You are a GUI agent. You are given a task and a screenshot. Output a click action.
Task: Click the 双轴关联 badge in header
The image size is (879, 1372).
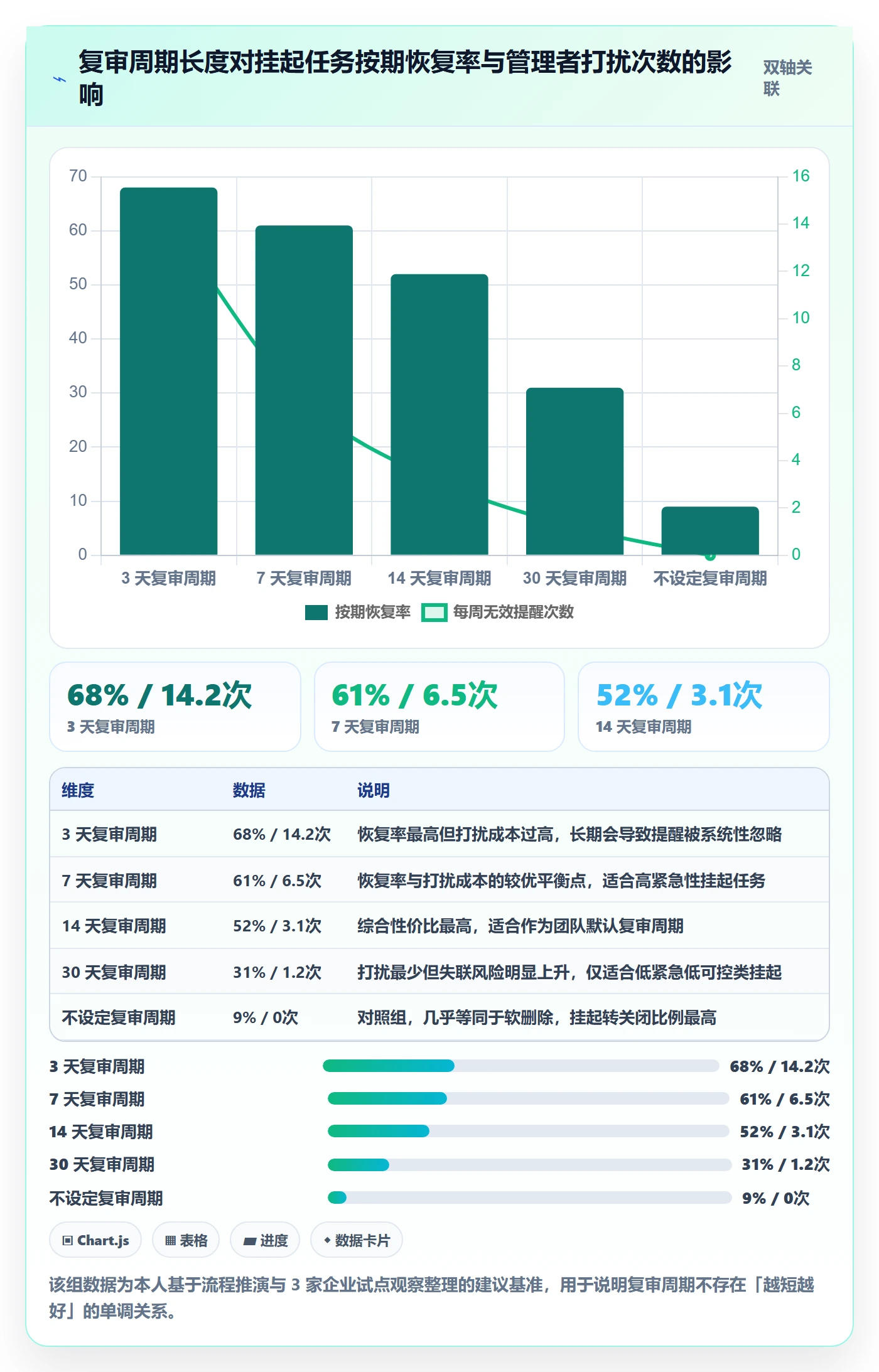pyautogui.click(x=787, y=78)
